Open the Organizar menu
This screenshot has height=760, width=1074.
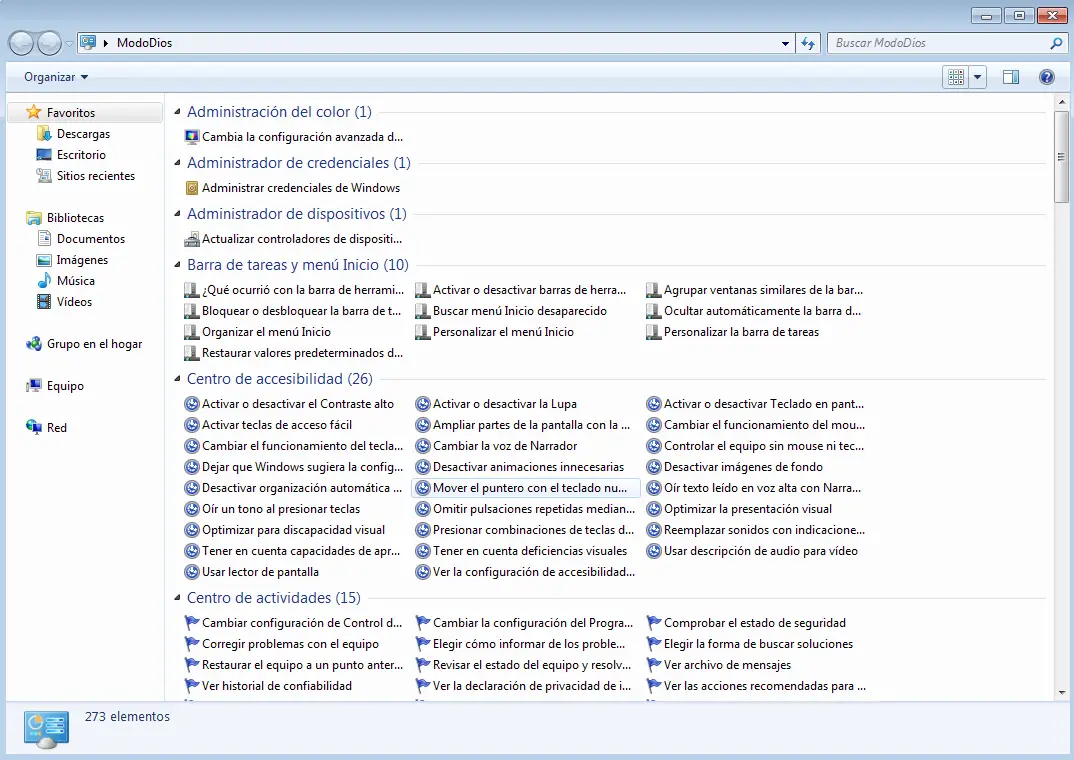56,77
